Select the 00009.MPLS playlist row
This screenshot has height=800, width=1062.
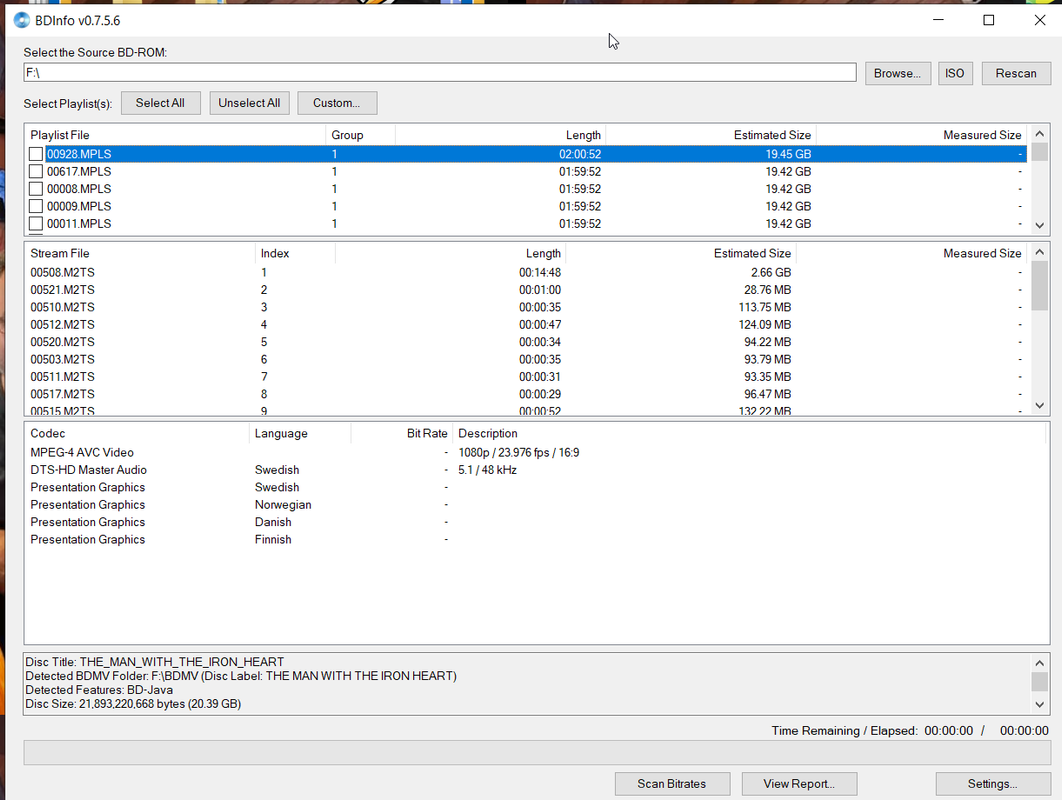526,207
